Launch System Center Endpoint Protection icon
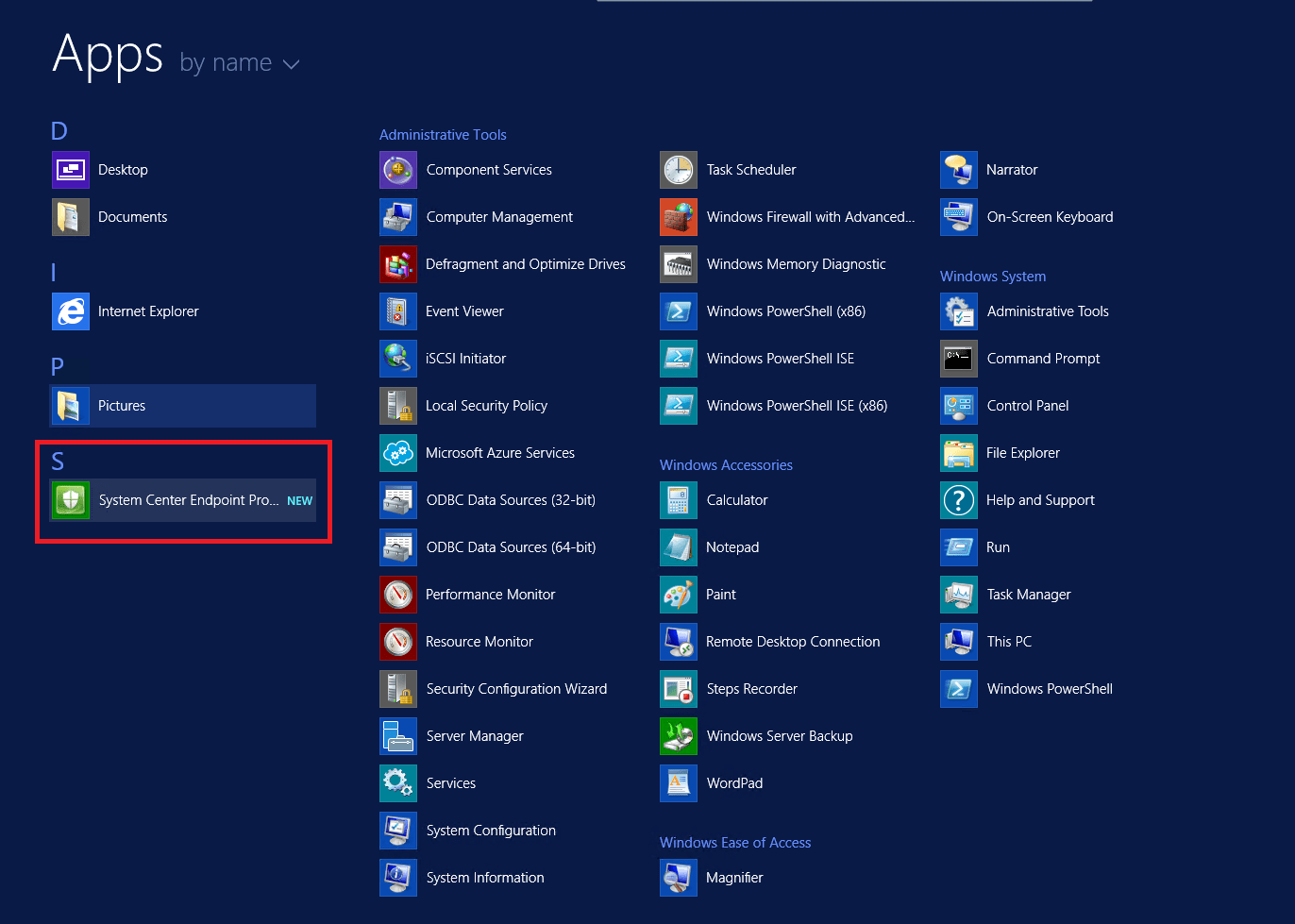The width and height of the screenshot is (1295, 924). pos(71,500)
